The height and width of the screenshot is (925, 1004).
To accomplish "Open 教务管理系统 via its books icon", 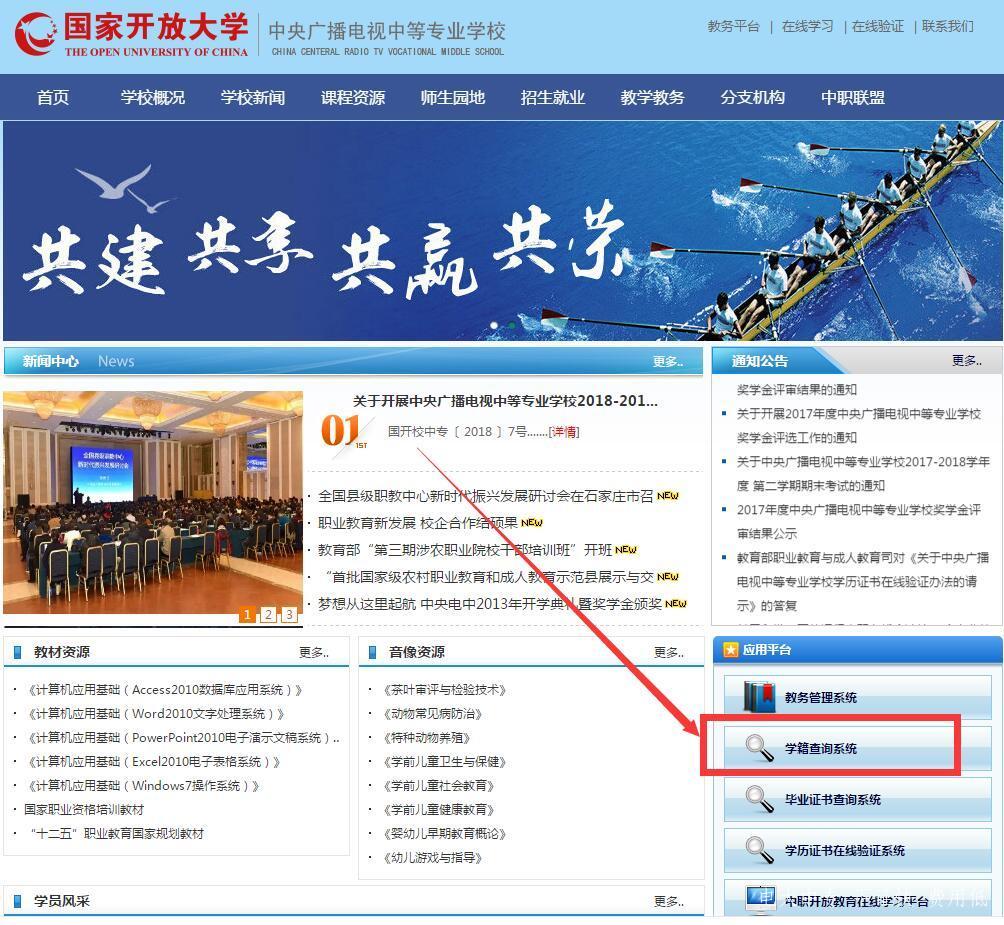I will pos(757,696).
